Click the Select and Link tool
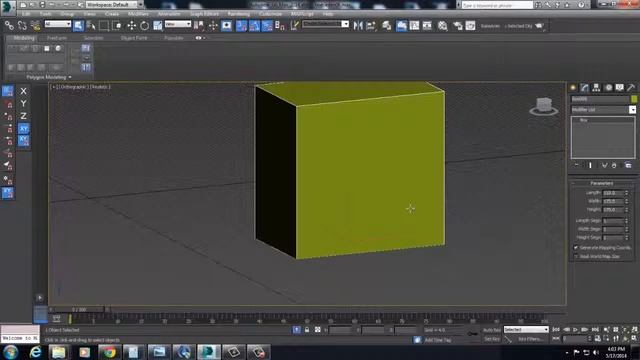This screenshot has width=640, height=360. click(x=9, y=26)
